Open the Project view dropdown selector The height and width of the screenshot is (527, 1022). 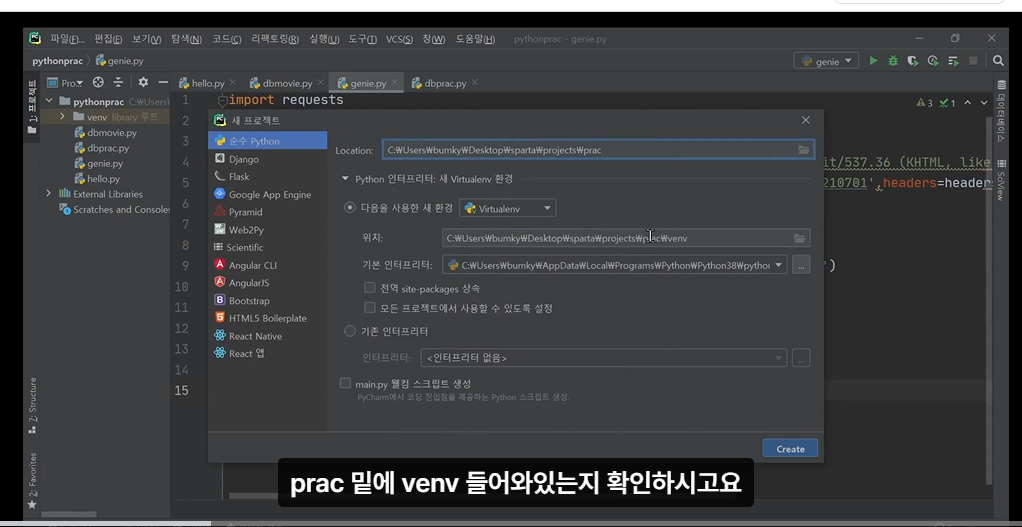click(66, 83)
